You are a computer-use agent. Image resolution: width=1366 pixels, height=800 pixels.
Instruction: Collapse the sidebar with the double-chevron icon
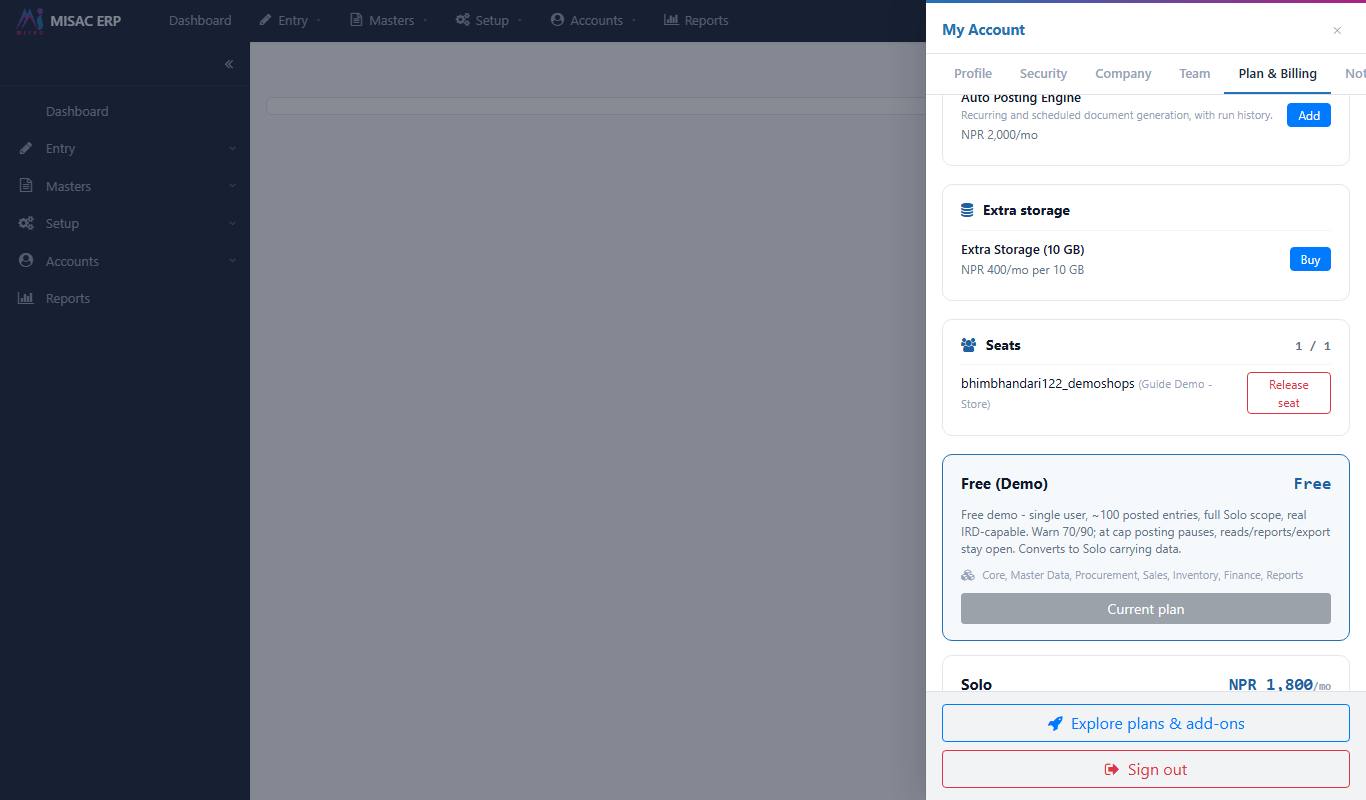tap(229, 64)
